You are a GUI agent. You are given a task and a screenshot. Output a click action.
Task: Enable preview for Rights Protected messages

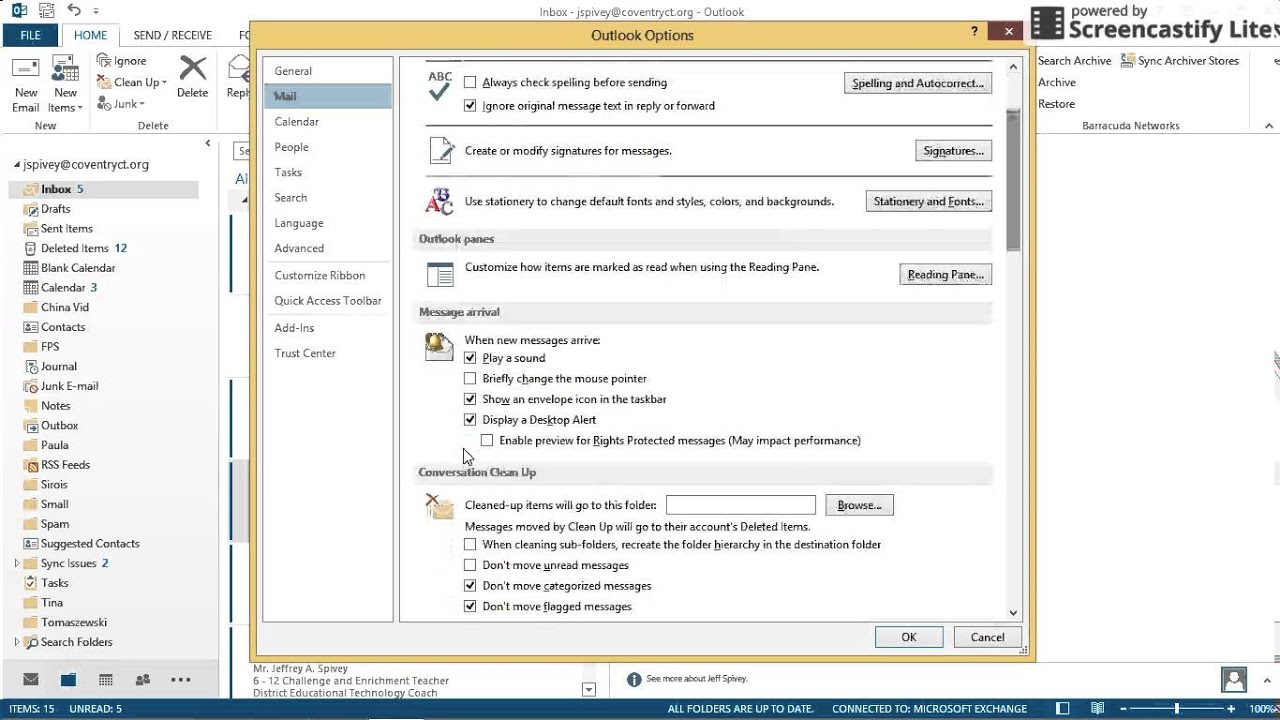487,441
